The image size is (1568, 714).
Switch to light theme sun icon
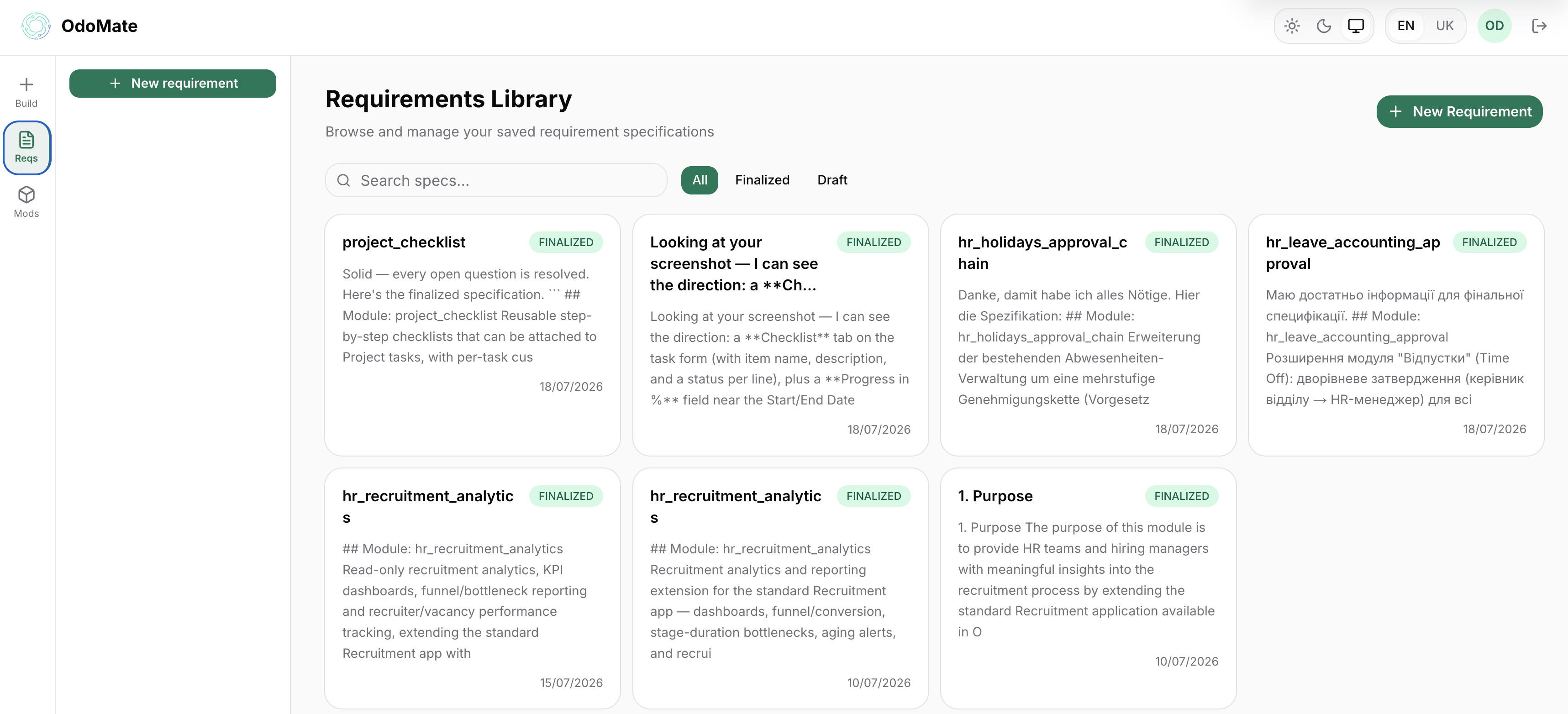click(1292, 26)
